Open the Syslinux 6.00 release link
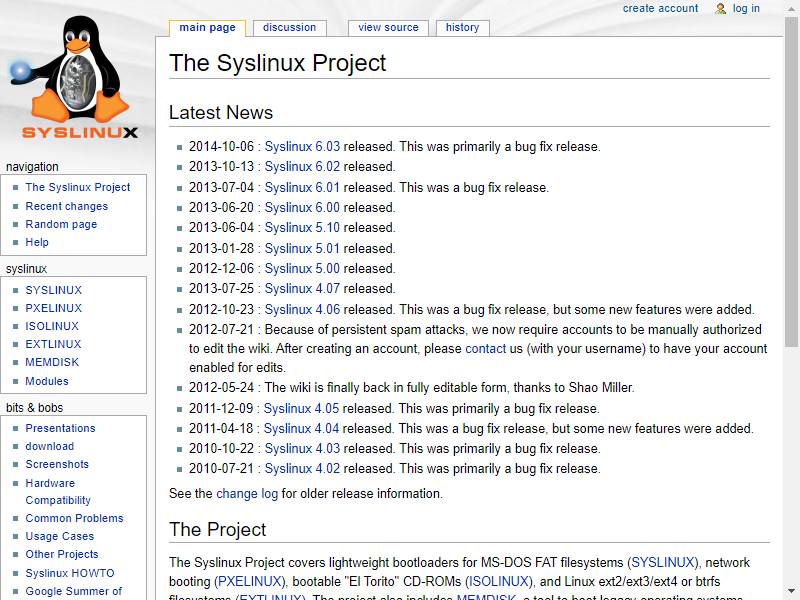This screenshot has height=600, width=800. tap(302, 208)
